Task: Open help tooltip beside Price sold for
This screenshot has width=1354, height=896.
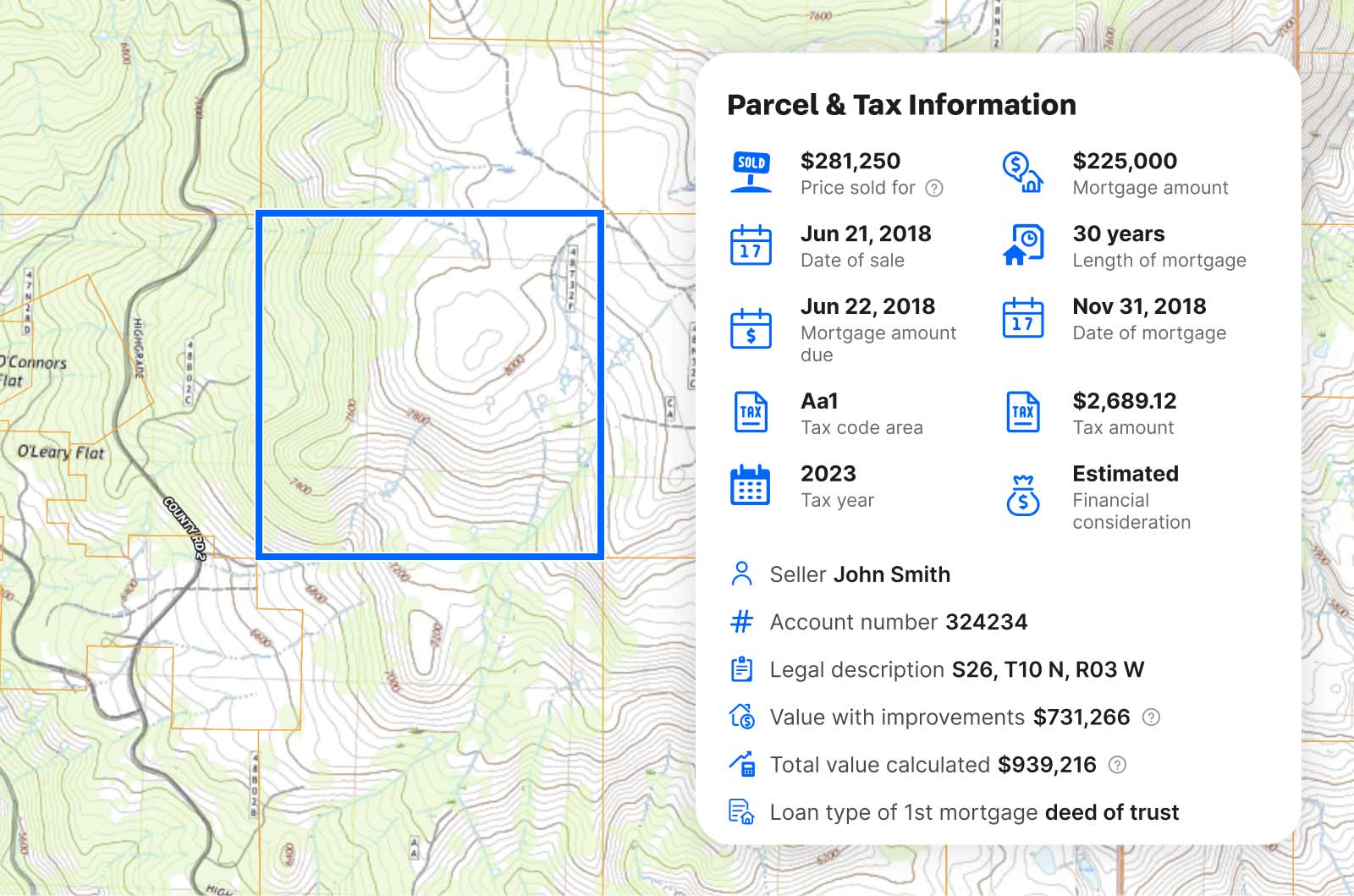Action: (934, 189)
